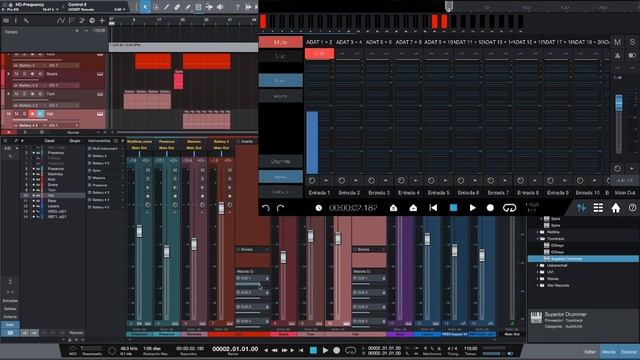Select the Hat channel in channel list
640x360 pixels.
pyautogui.click(x=53, y=196)
